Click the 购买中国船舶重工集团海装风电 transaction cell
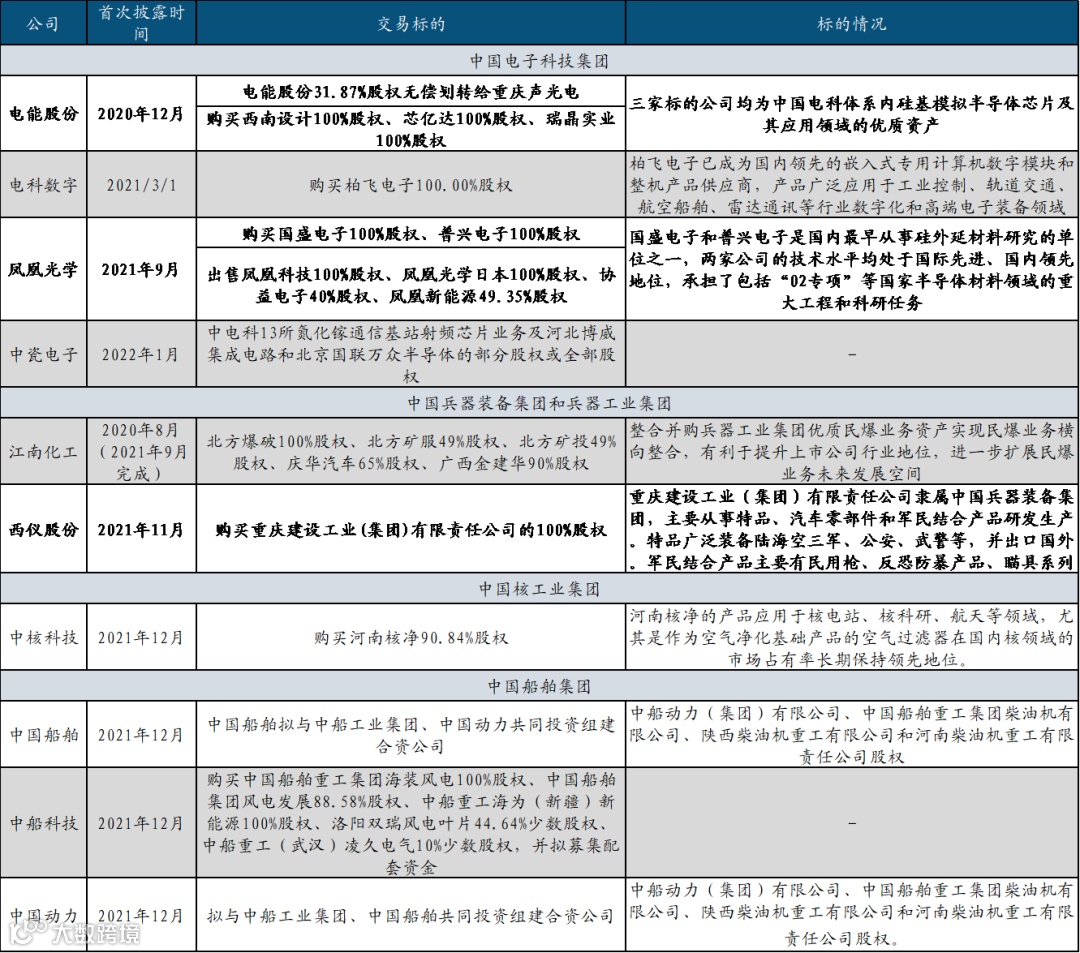Screen dimensions: 1080x953 411,822
